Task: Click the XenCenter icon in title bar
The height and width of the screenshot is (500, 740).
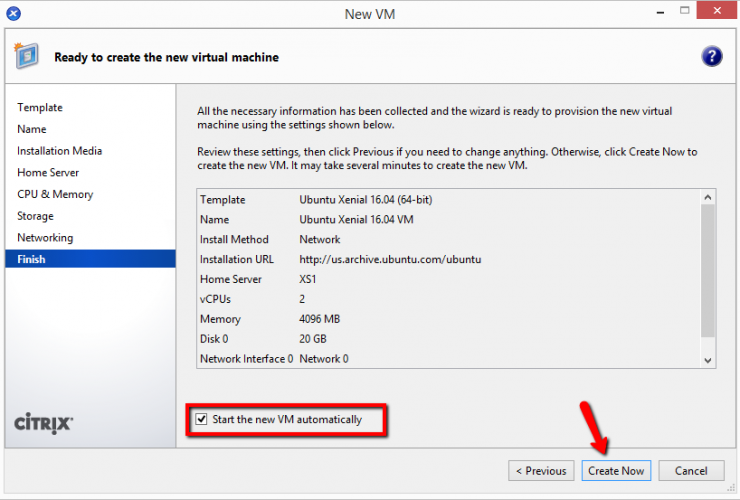Action: [x=14, y=14]
